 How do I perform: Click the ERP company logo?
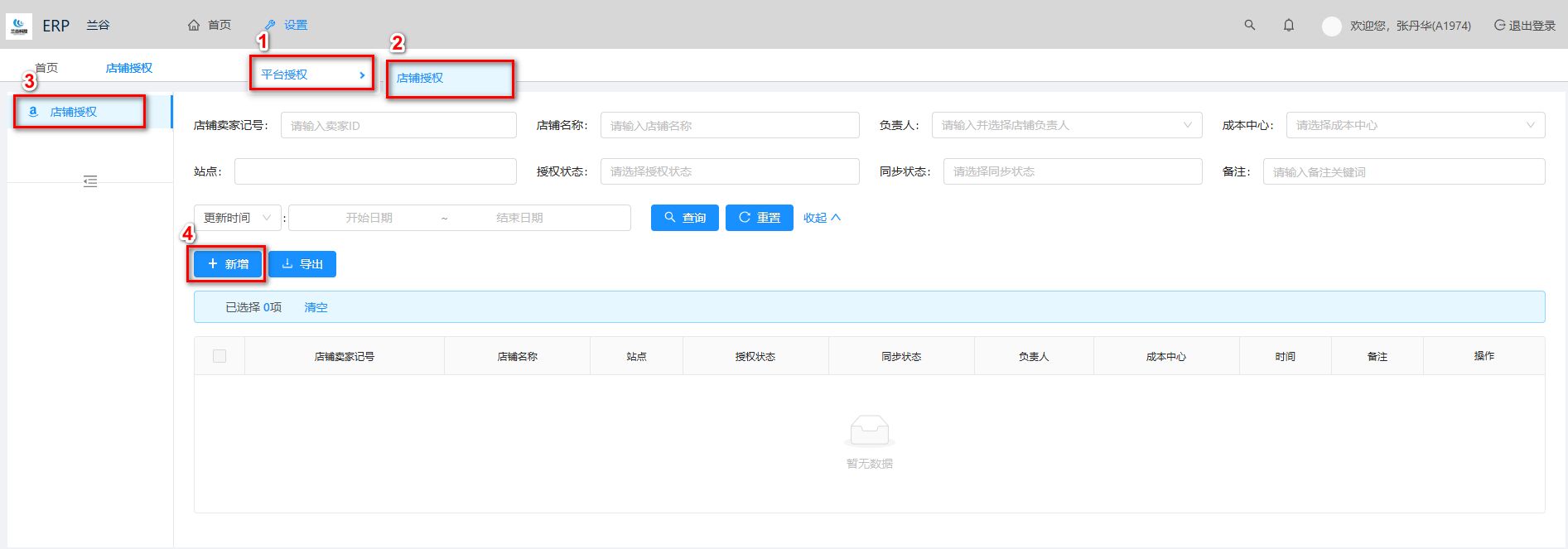coord(18,26)
